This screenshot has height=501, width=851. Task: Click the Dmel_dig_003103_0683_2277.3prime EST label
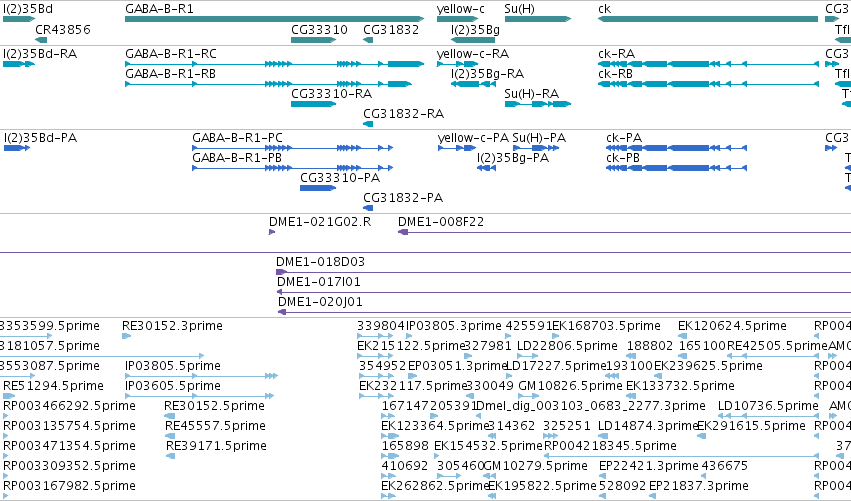[x=590, y=406]
